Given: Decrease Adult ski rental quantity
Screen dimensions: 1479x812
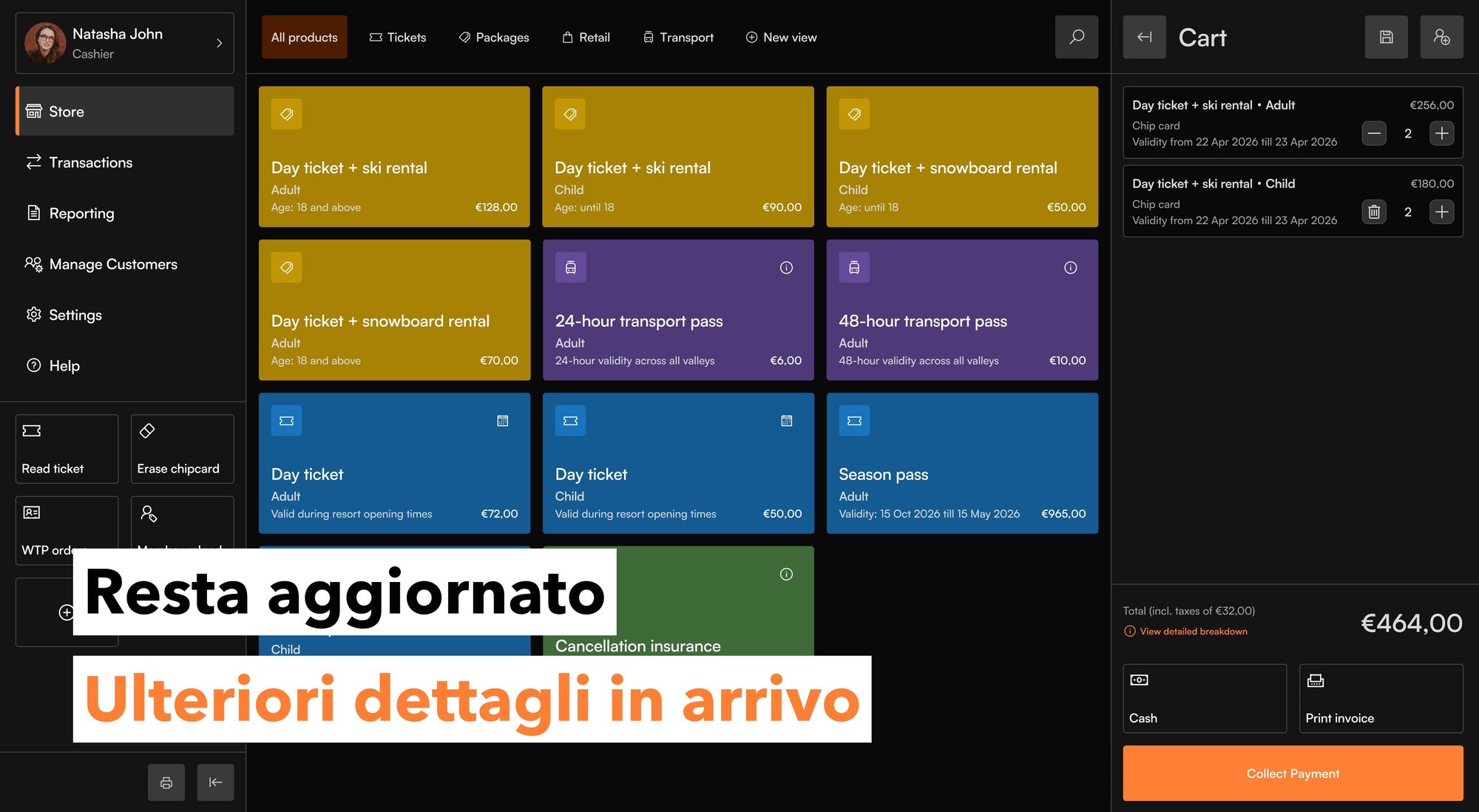Looking at the screenshot, I should pos(1373,134).
